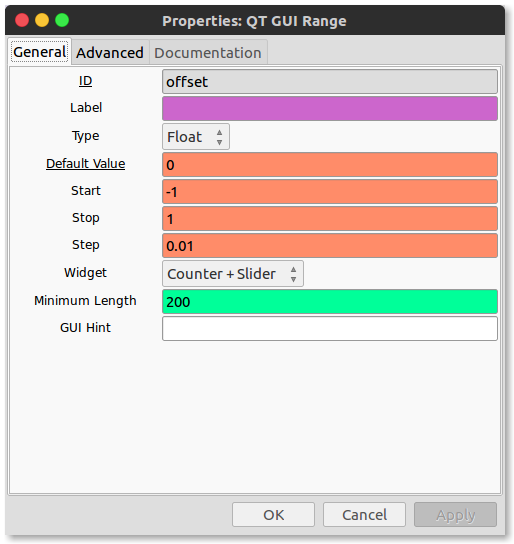Viewport: 514px width, 544px height.
Task: Click the Float dropdown arrows
Action: [x=219, y=137]
